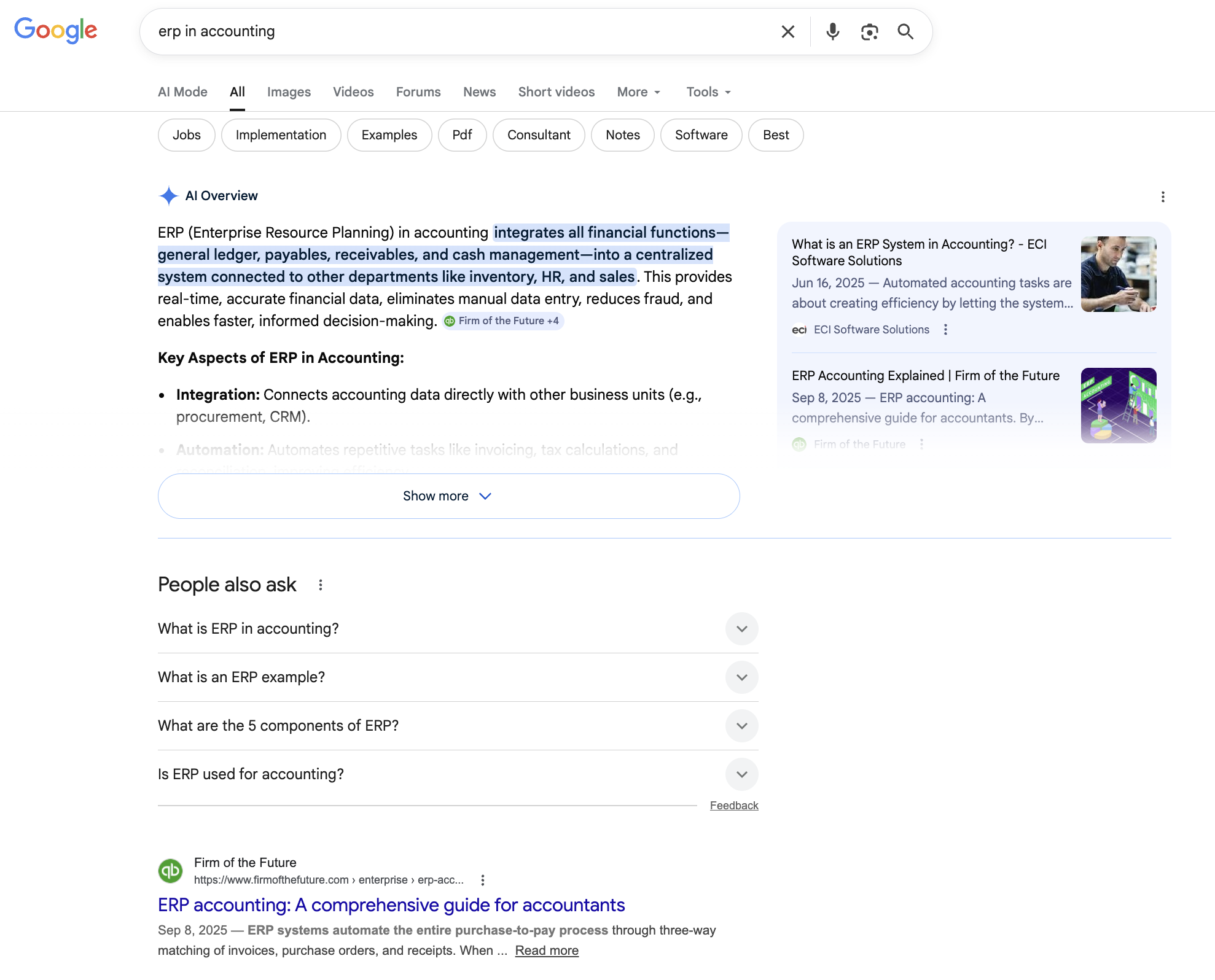Viewport: 1215px width, 980px height.
Task: Switch to AI Mode
Action: pyautogui.click(x=182, y=91)
